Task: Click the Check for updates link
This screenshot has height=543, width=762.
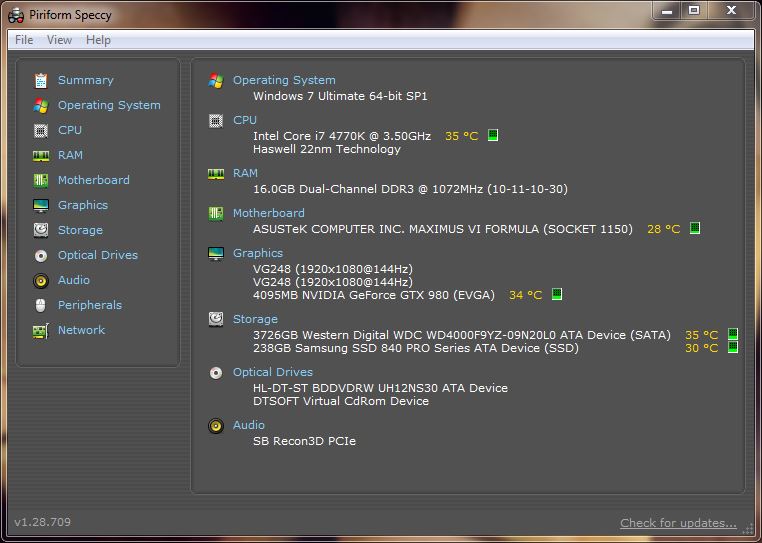Action: (x=678, y=523)
